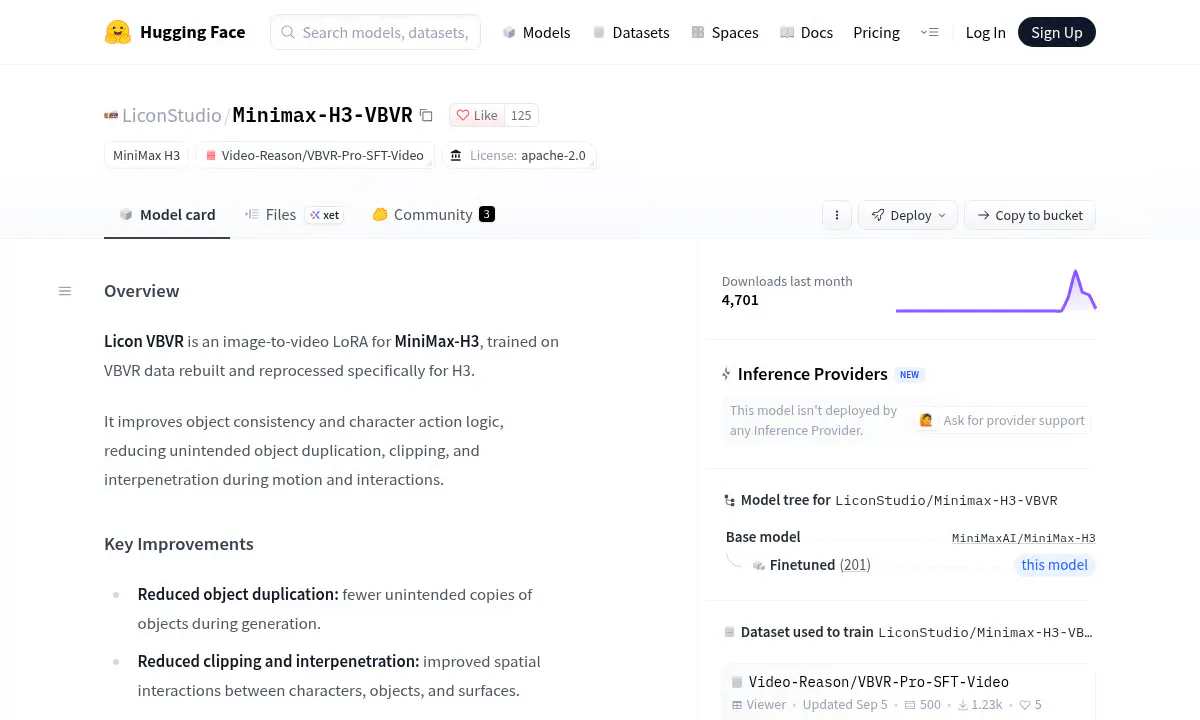Screen dimensions: 1200x720
Task: Open the table of contents menu icon
Action: pos(65,291)
